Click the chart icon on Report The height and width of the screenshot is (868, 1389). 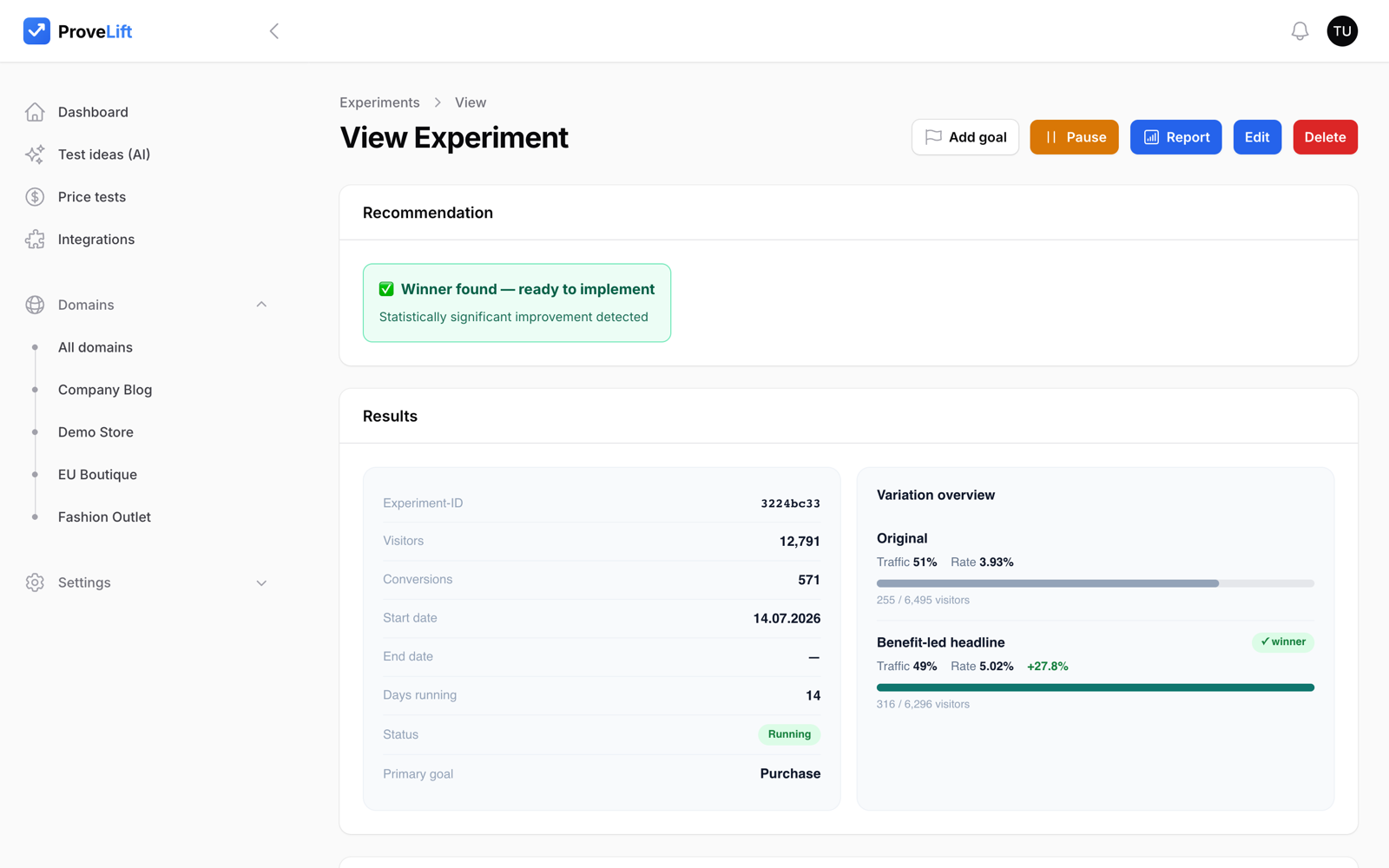(x=1151, y=137)
